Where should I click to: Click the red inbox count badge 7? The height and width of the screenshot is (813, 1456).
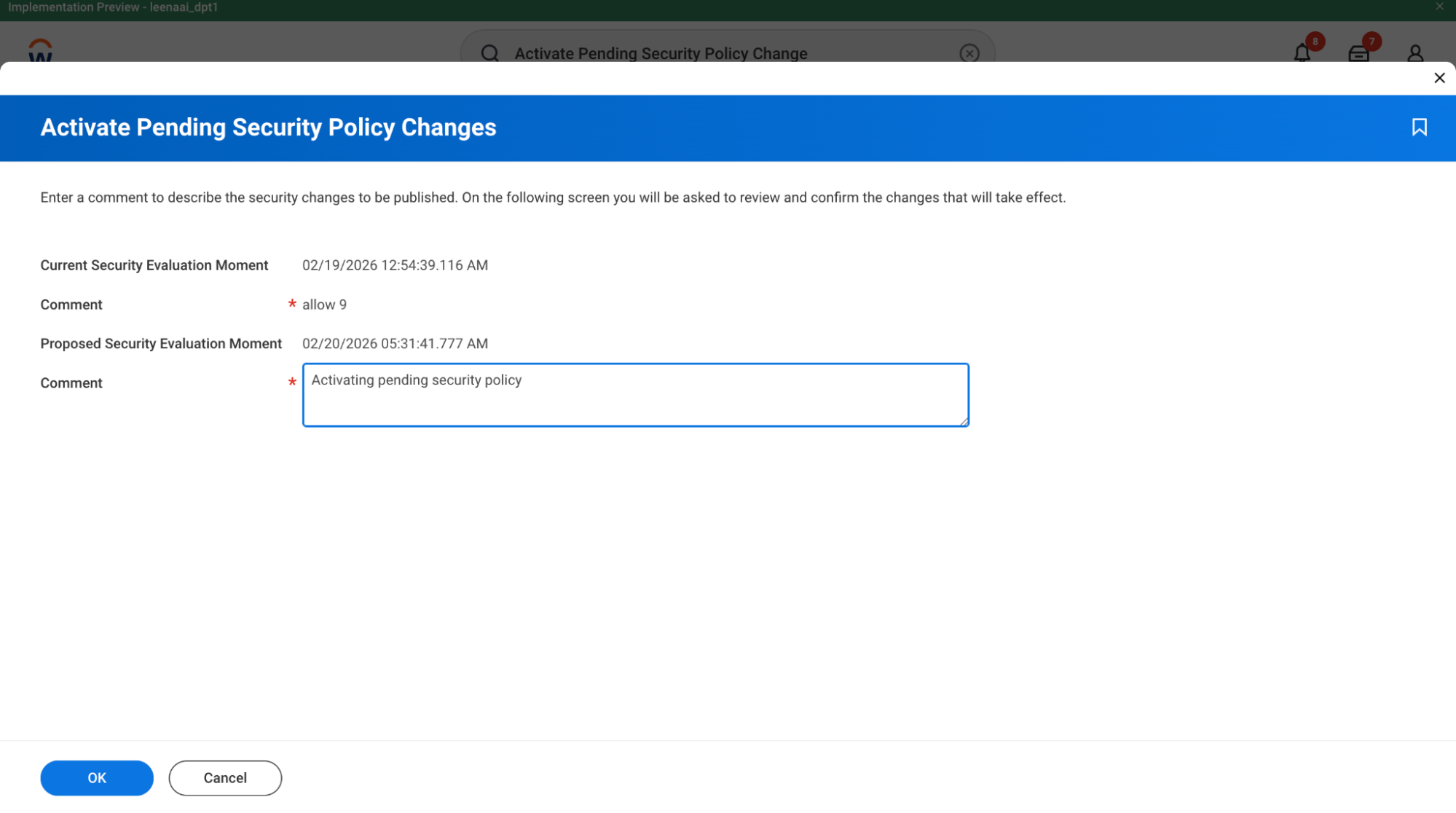pos(1371,42)
